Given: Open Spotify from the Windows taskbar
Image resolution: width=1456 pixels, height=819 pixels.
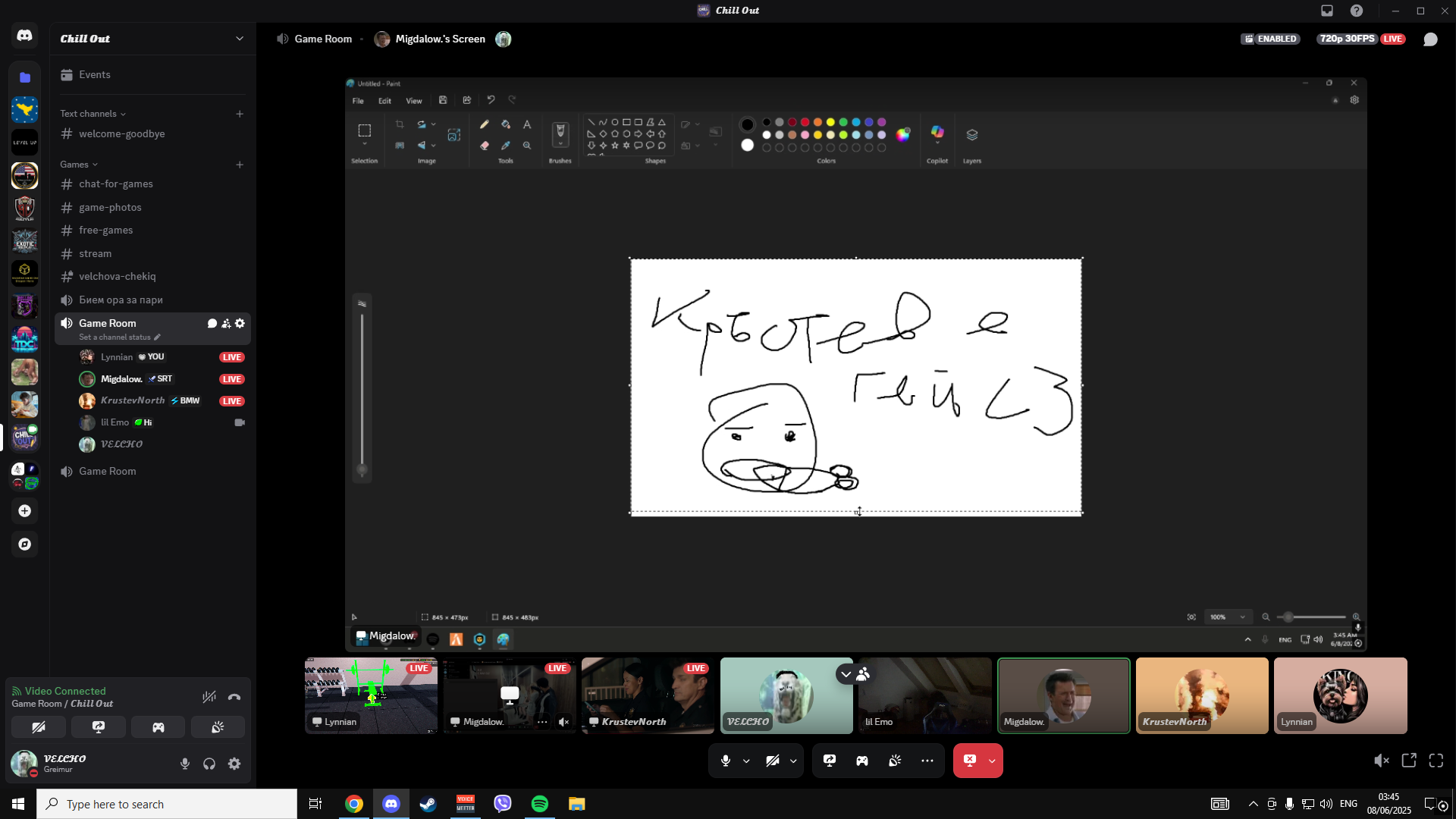Looking at the screenshot, I should tap(540, 804).
